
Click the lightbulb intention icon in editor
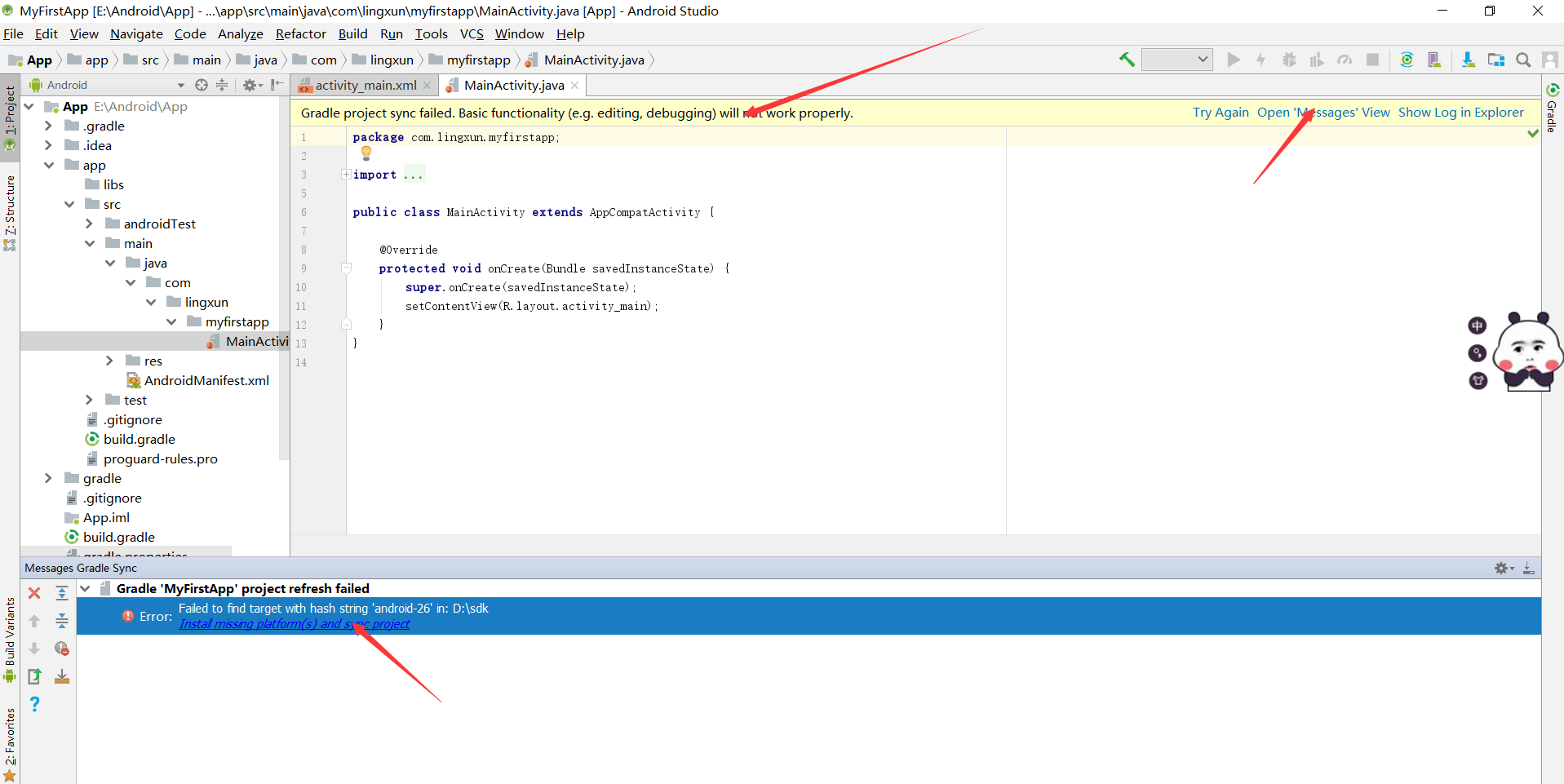coord(366,153)
